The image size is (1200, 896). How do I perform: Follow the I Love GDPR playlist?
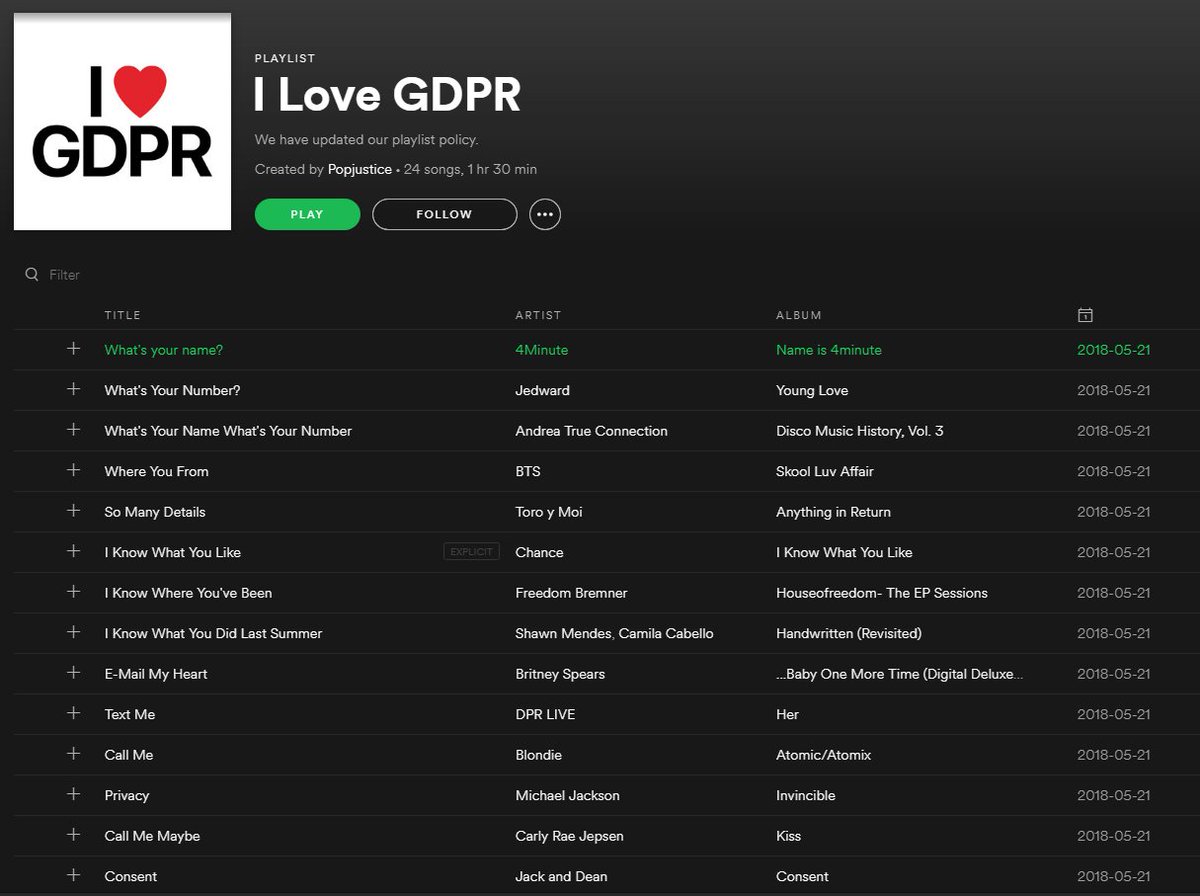(445, 214)
